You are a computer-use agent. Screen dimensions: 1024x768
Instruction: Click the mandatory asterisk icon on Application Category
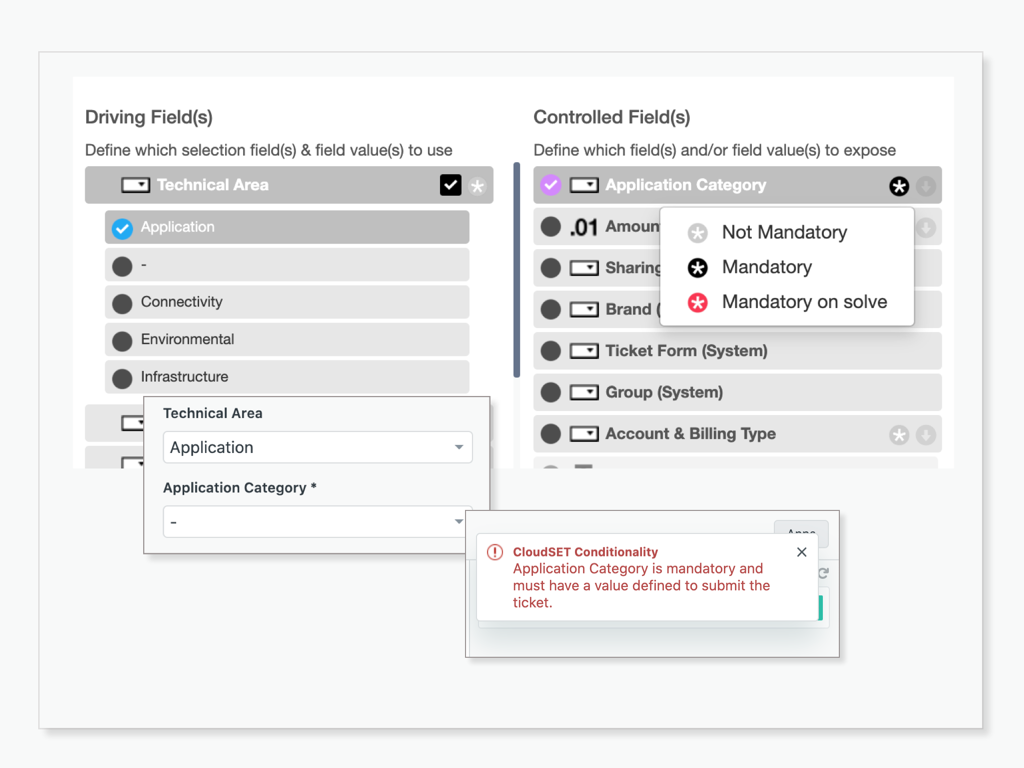coord(899,185)
